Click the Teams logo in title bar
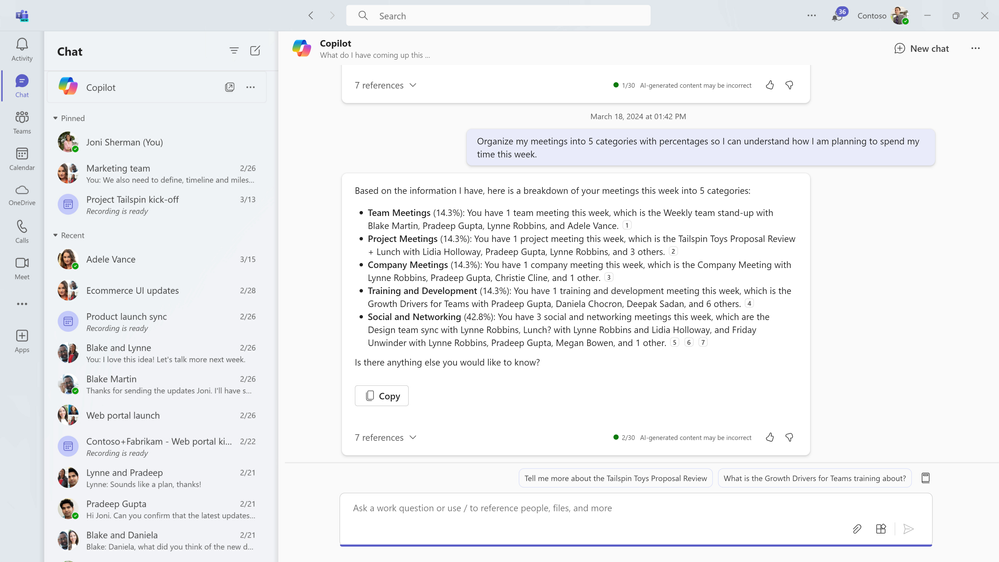Image resolution: width=999 pixels, height=562 pixels. pyautogui.click(x=22, y=15)
